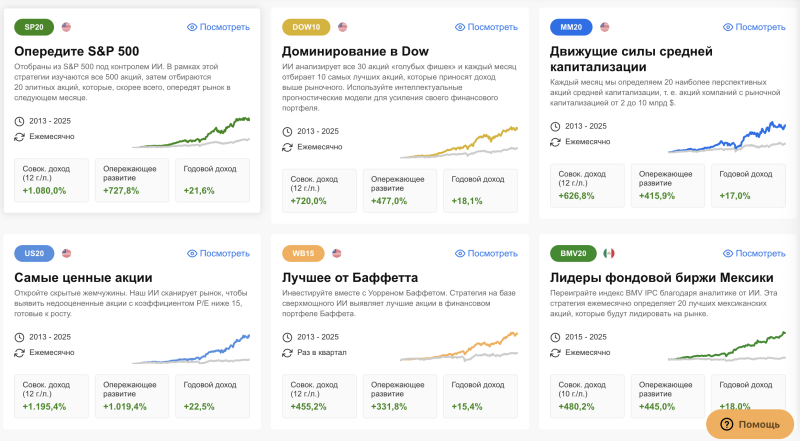Viewport: 800px width, 441px height.
Task: Click the «Годовой доход +18,1%» stat box
Action: point(480,190)
